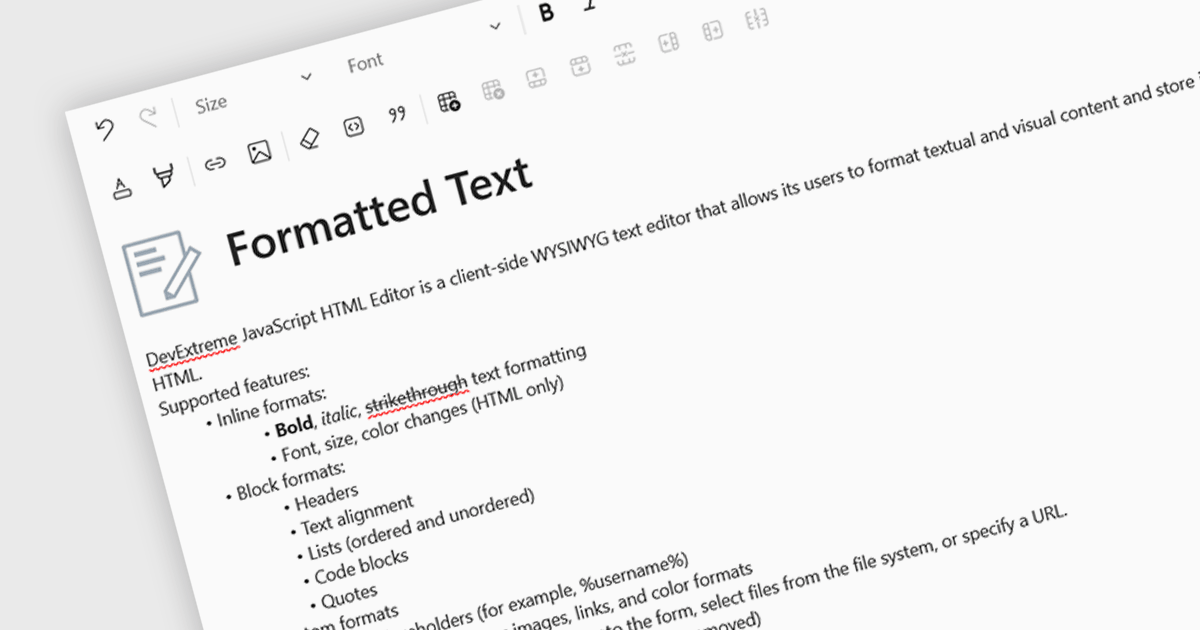
Task: Toggle Bold formatting
Action: click(546, 12)
